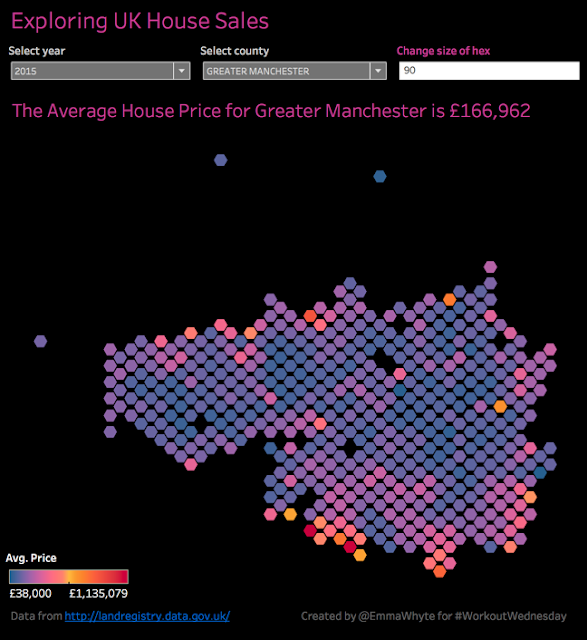
Task: Click the £38,000 minimum legend value
Action: 31,593
